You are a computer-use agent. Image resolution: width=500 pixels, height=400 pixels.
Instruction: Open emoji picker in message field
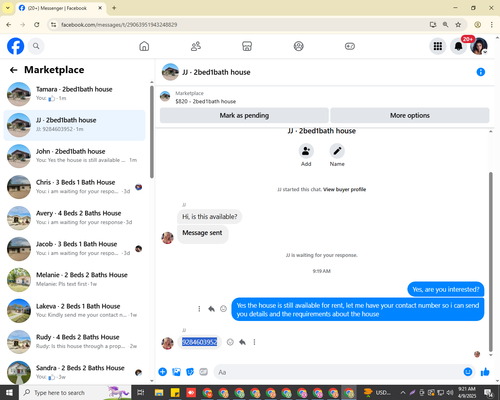(x=468, y=372)
